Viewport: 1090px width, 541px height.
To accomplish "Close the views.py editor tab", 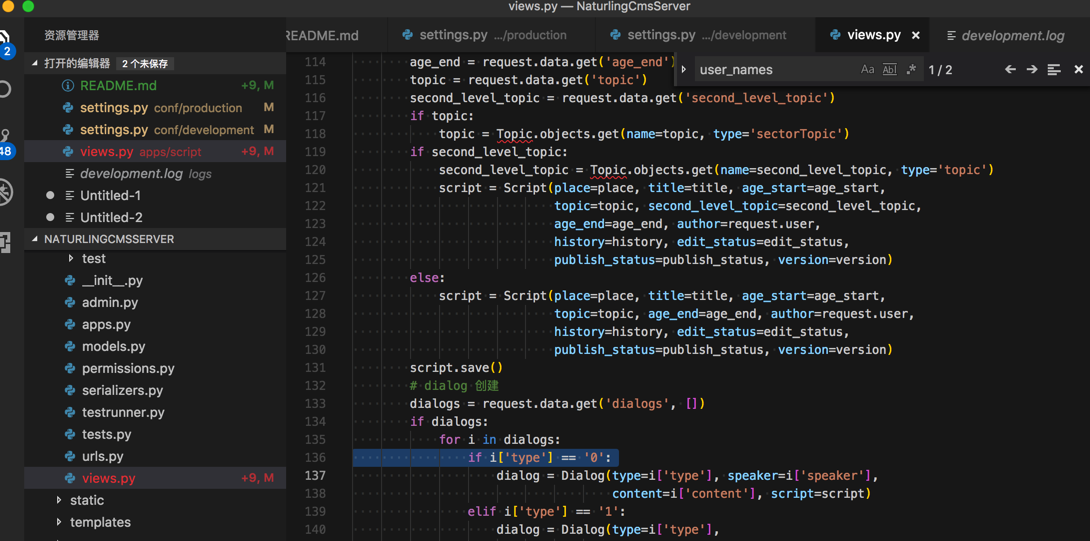I will pos(916,35).
